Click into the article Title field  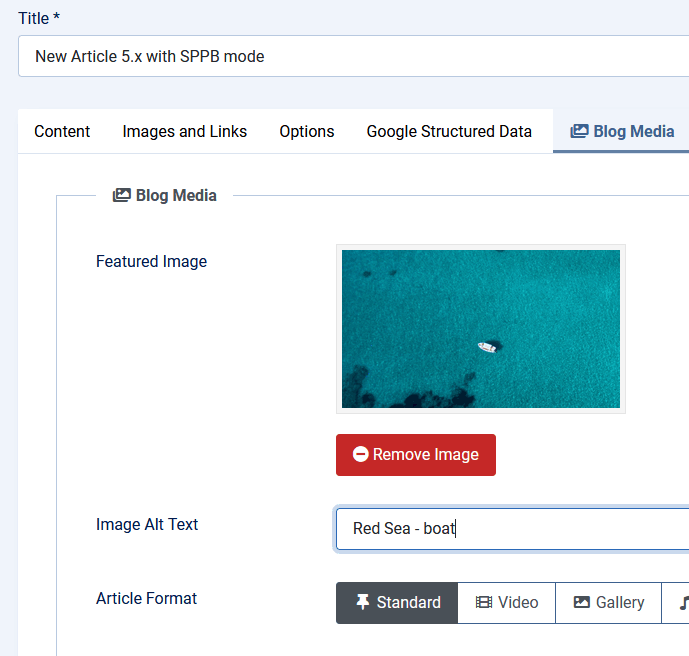pos(350,56)
